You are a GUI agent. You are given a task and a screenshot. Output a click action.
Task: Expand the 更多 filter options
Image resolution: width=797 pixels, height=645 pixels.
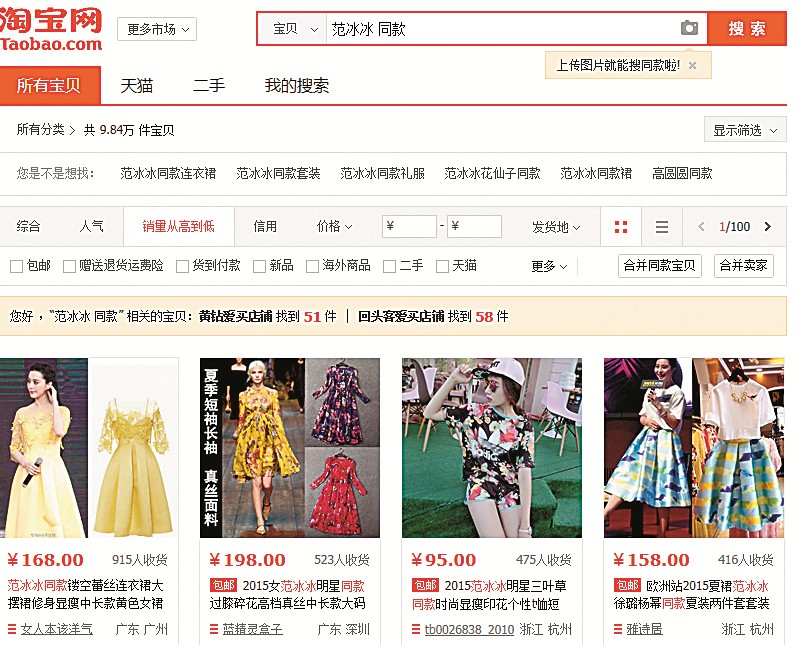click(x=549, y=266)
